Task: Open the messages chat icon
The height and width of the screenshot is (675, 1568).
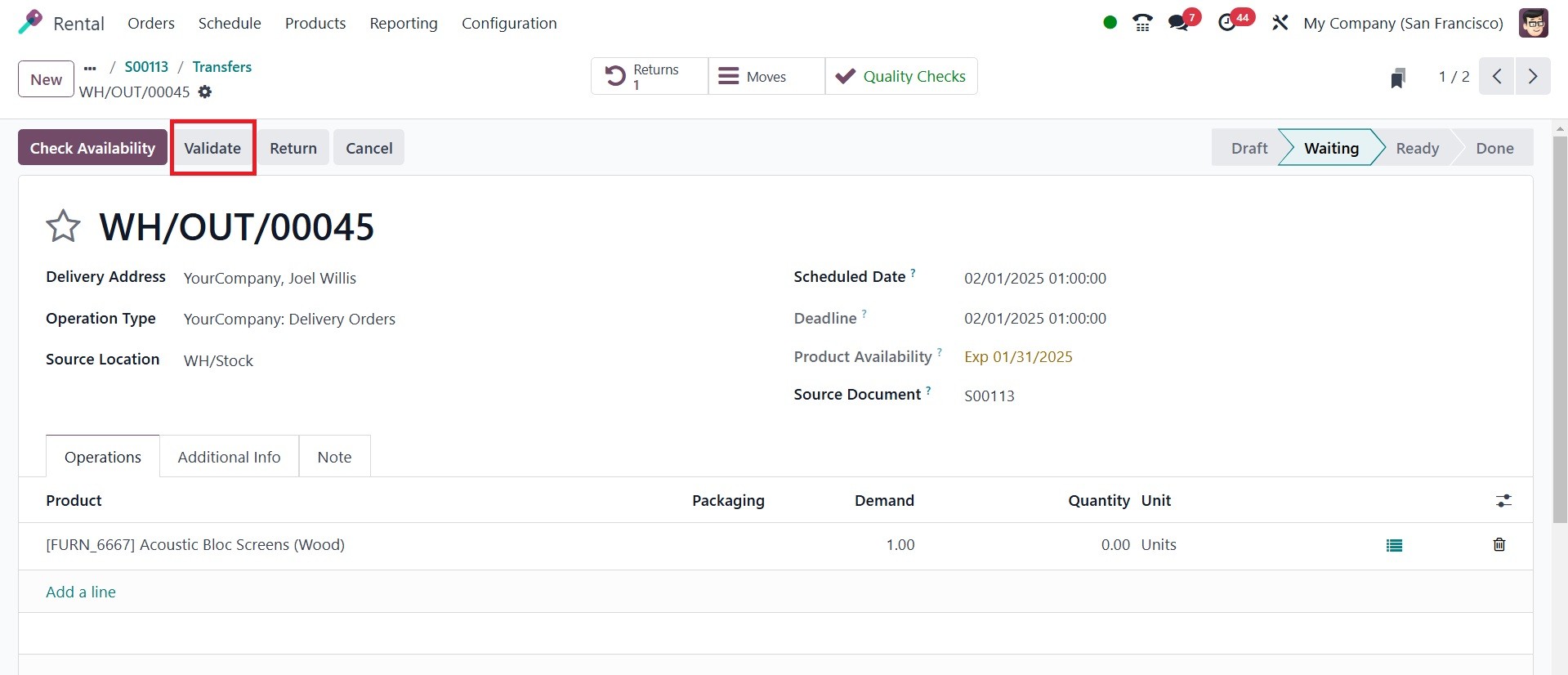Action: pos(1178,23)
